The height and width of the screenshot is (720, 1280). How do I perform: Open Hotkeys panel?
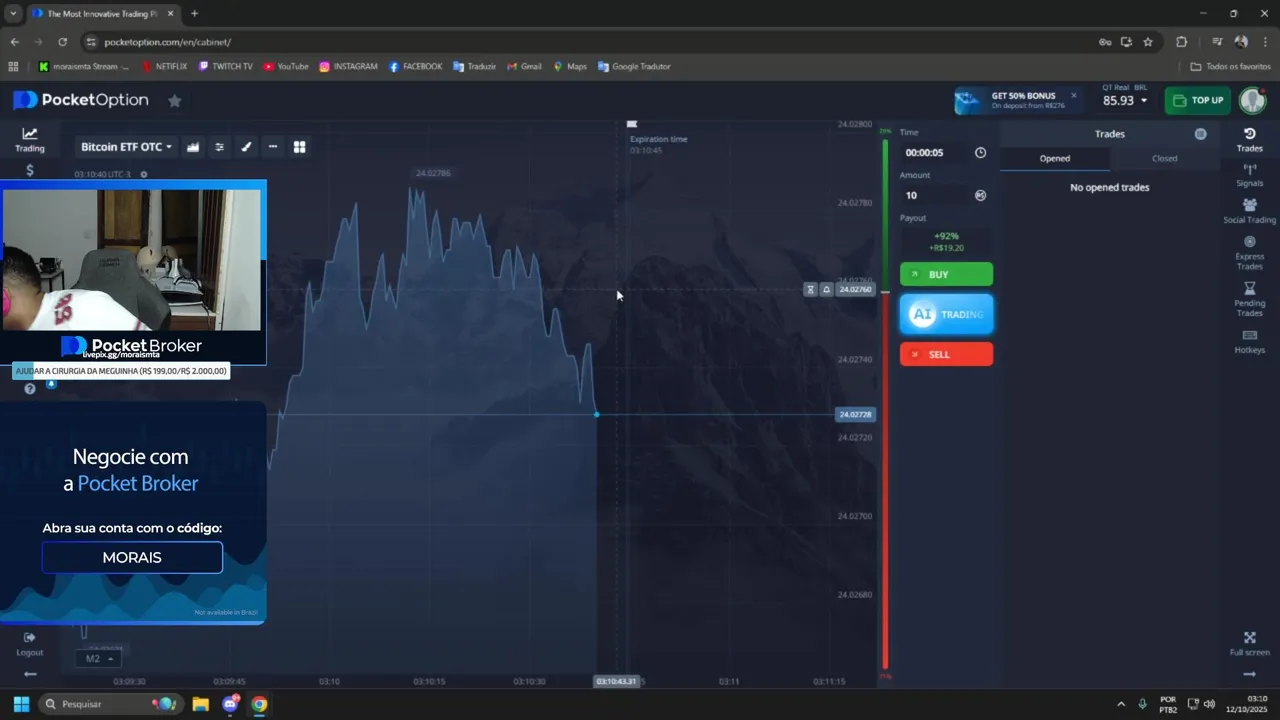click(x=1250, y=342)
